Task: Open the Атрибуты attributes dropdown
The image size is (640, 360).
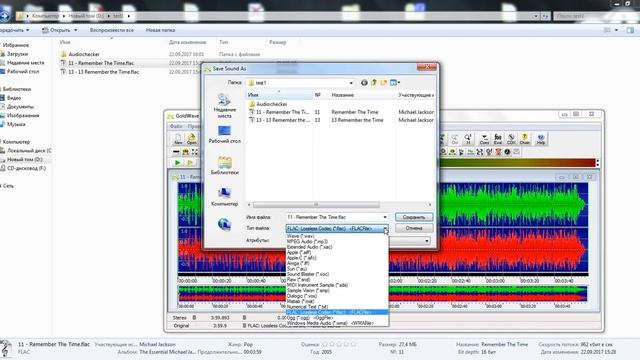Action: pyautogui.click(x=427, y=241)
